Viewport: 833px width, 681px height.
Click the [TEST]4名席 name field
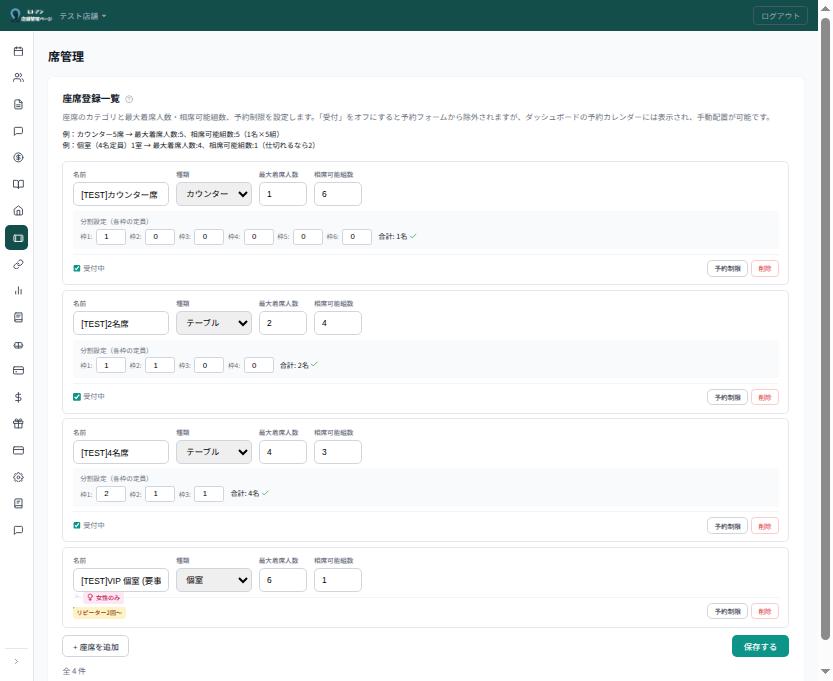[121, 452]
